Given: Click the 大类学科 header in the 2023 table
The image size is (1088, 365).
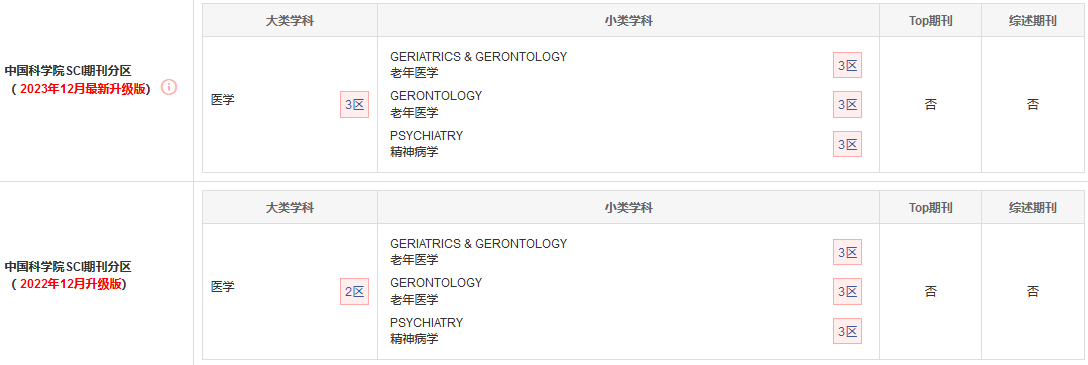Looking at the screenshot, I should 290,21.
